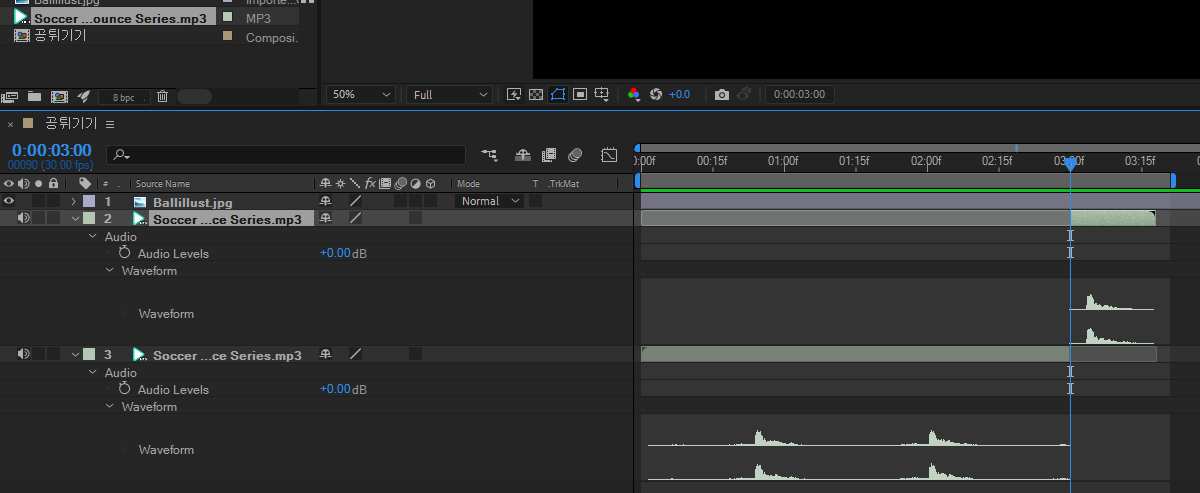Expand the Ballillust.jpg layer properties
Screen dimensions: 1200x493
pos(74,201)
